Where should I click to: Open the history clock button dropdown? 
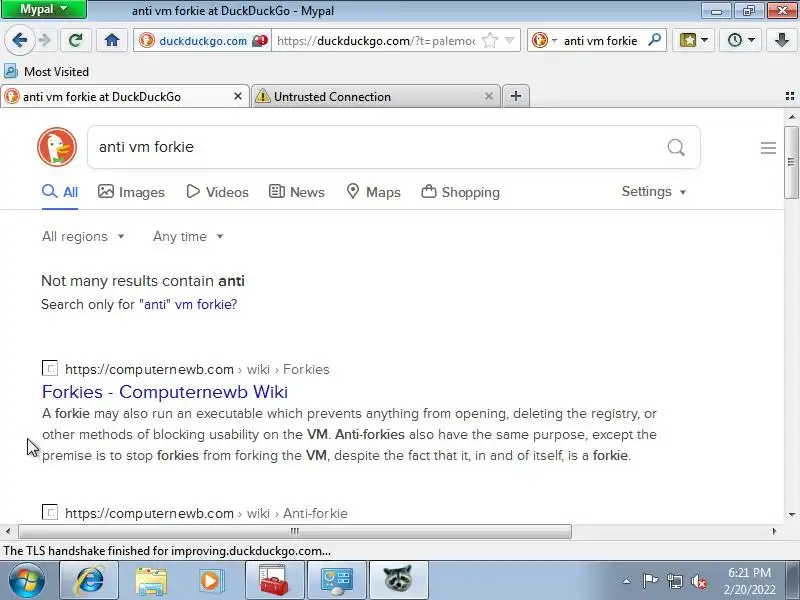point(740,40)
